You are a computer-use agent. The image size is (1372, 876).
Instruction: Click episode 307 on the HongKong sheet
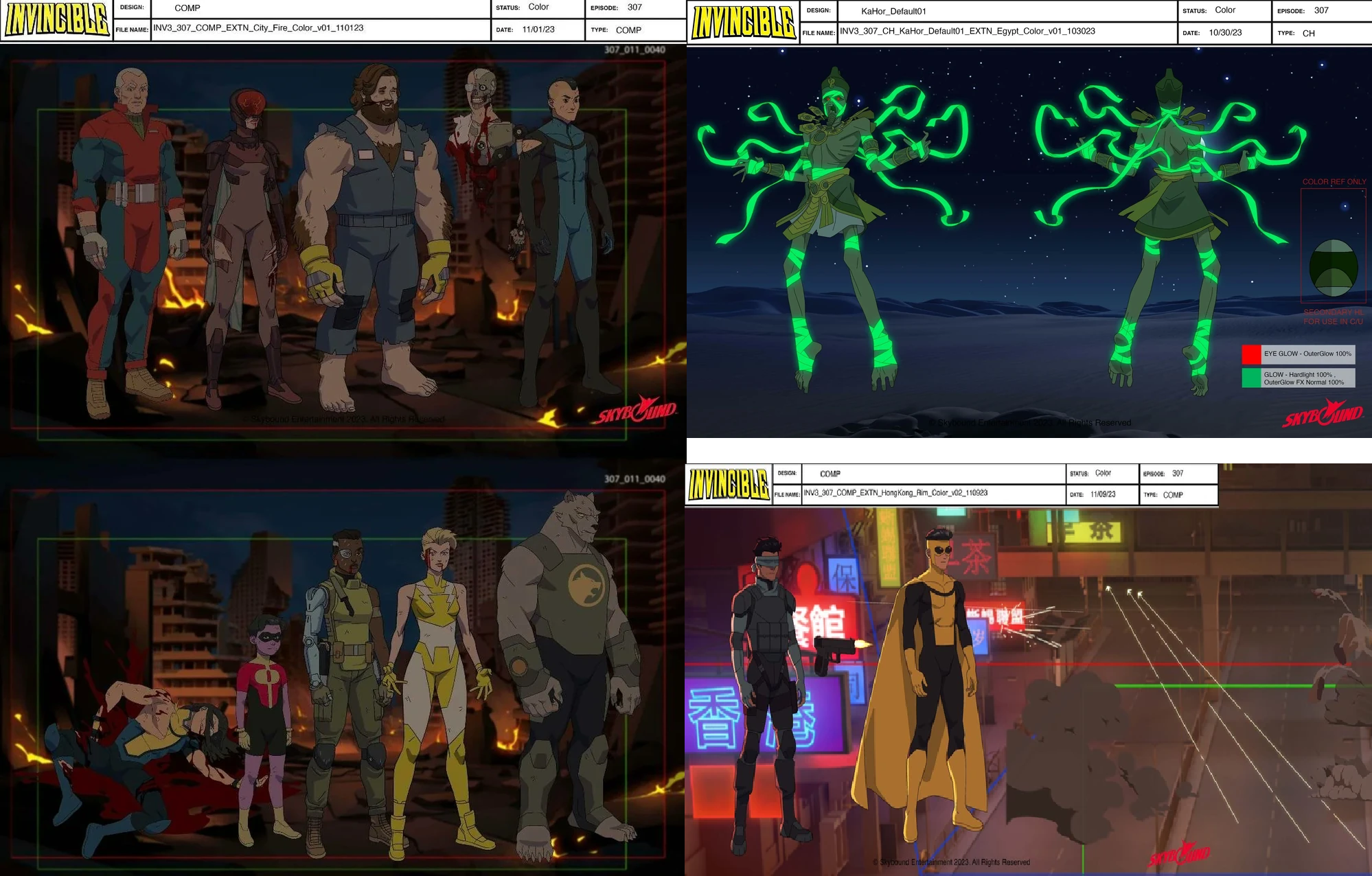[1178, 473]
